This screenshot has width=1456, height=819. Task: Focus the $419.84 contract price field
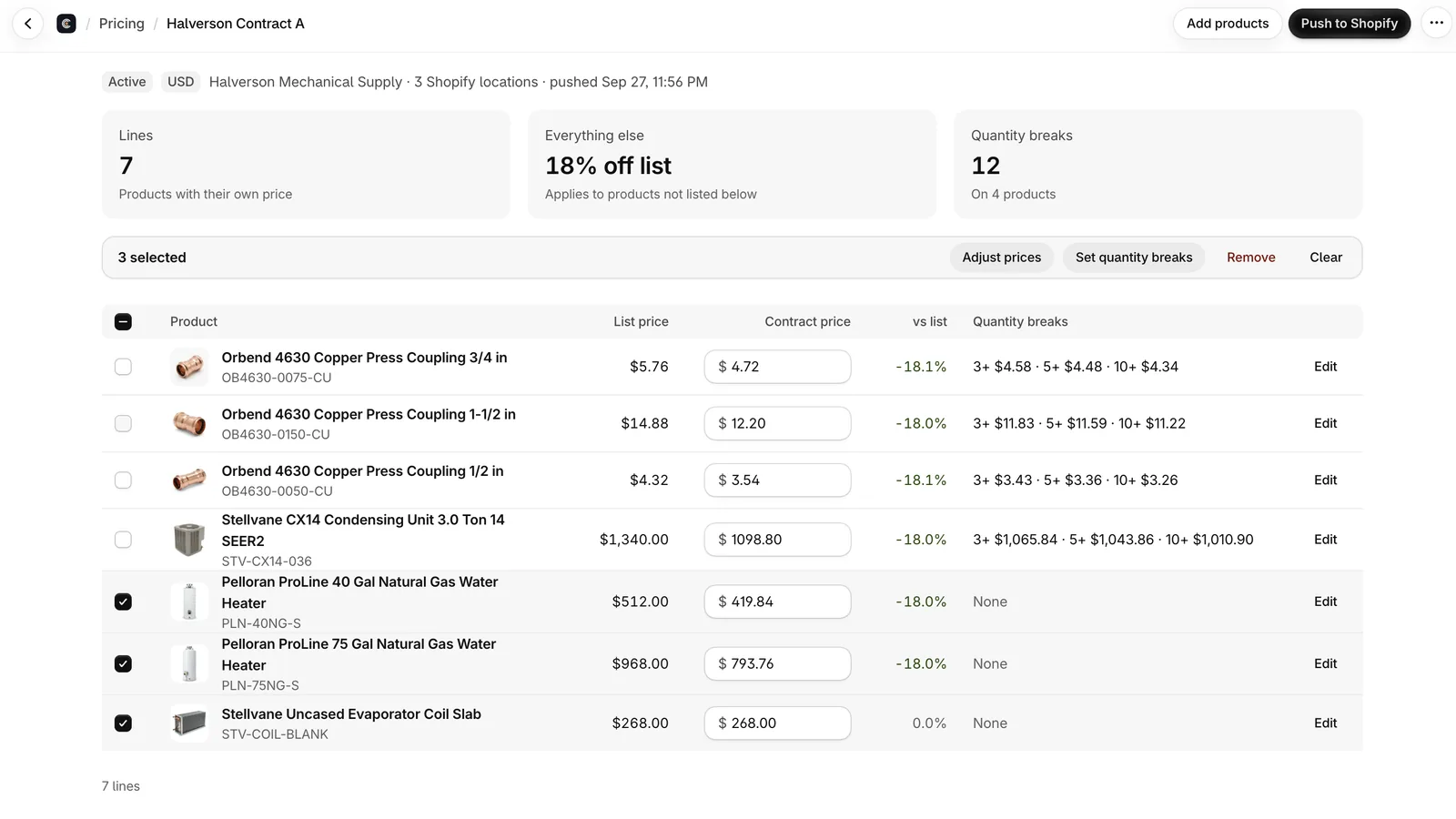[778, 602]
